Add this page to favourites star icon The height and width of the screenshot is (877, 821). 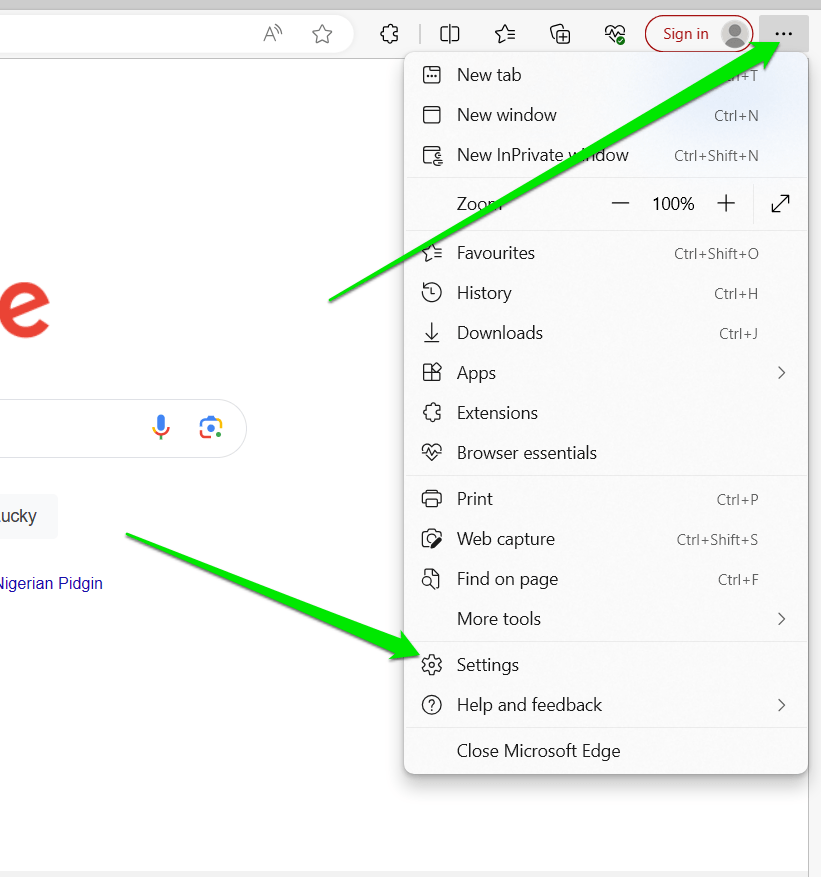pos(322,34)
